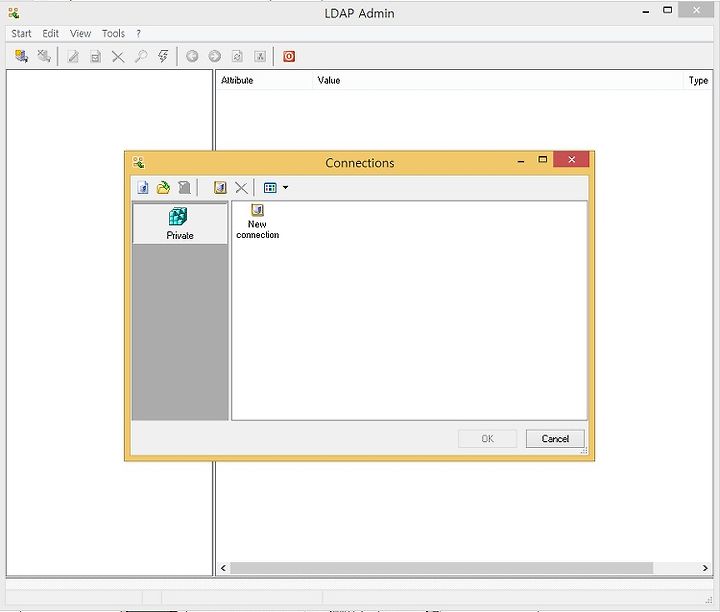Click the Refresh page icon in main toolbar
Image resolution: width=720 pixels, height=612 pixels.
click(237, 56)
